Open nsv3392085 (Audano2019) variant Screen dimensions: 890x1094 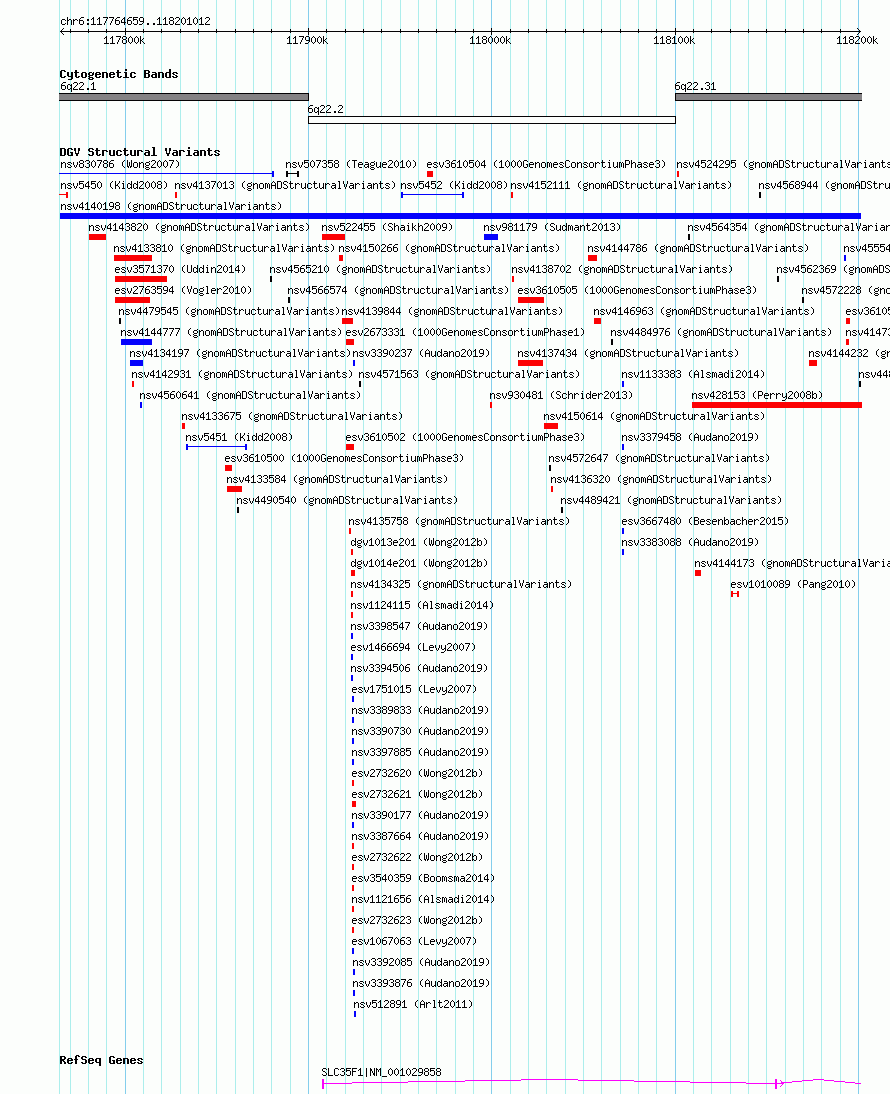(421, 962)
